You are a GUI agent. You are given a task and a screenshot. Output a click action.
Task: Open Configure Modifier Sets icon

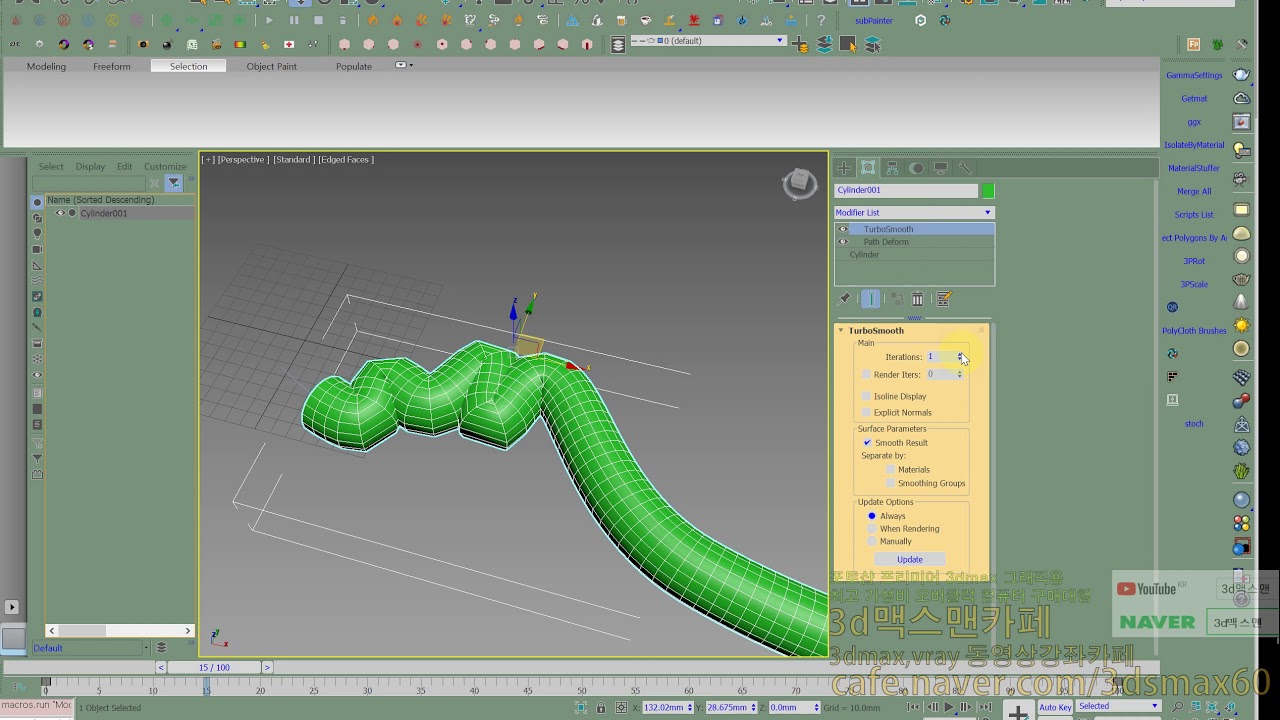945,299
